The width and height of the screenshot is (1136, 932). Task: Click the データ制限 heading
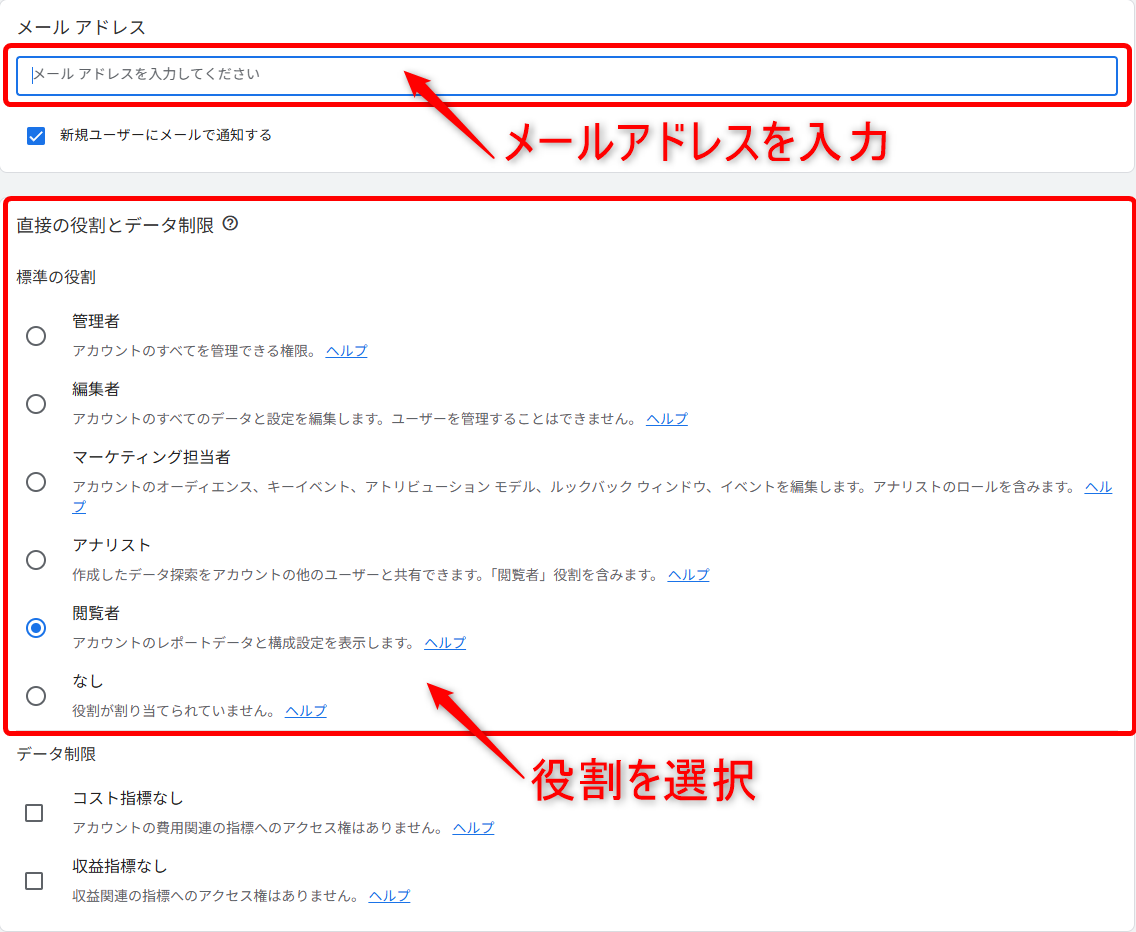[56, 754]
